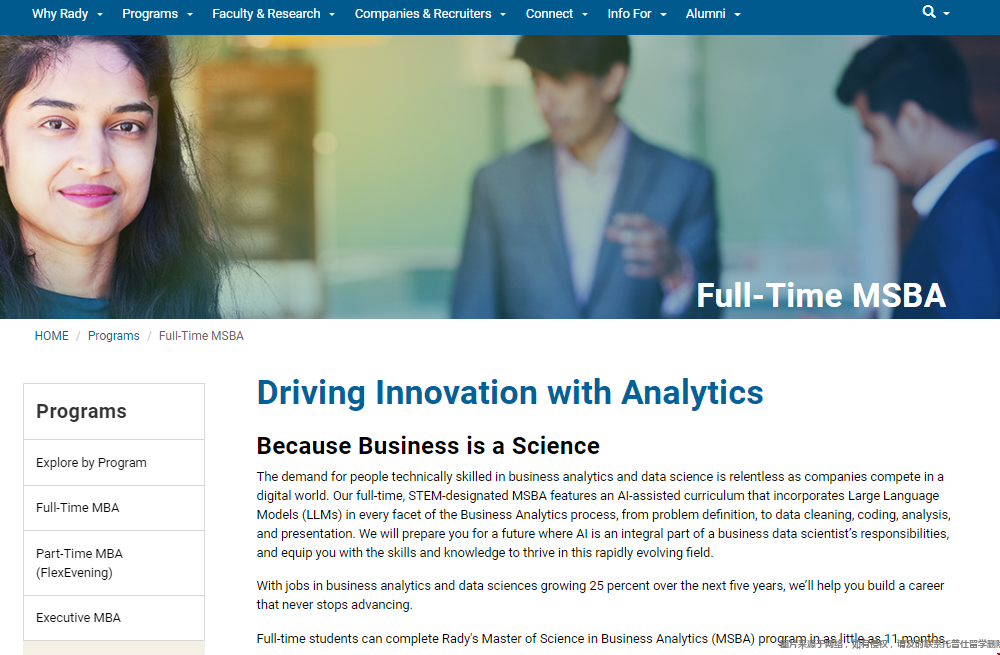Click the search magnifier icon
Image resolution: width=1000 pixels, height=655 pixels.
click(929, 12)
